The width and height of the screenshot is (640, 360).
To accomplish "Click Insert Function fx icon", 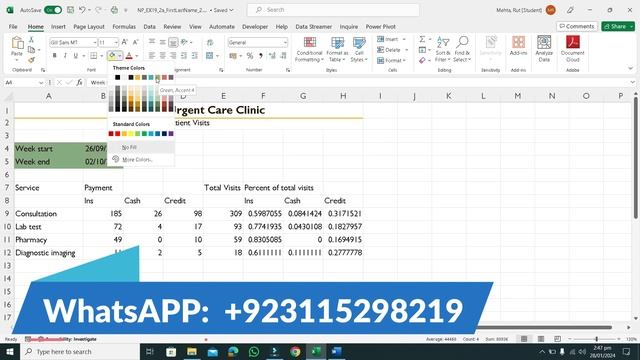I will (80, 82).
